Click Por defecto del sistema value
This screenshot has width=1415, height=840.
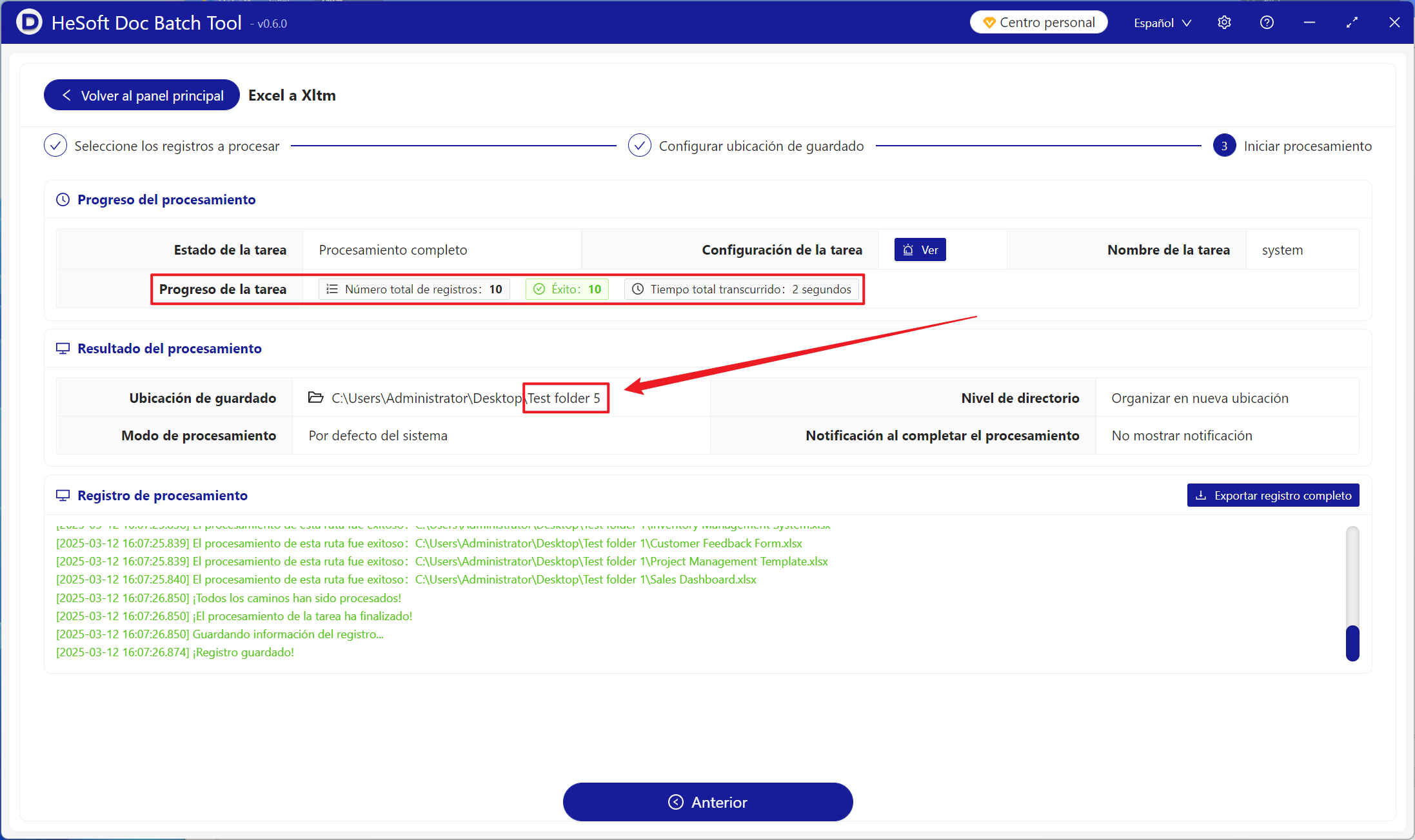coord(377,436)
